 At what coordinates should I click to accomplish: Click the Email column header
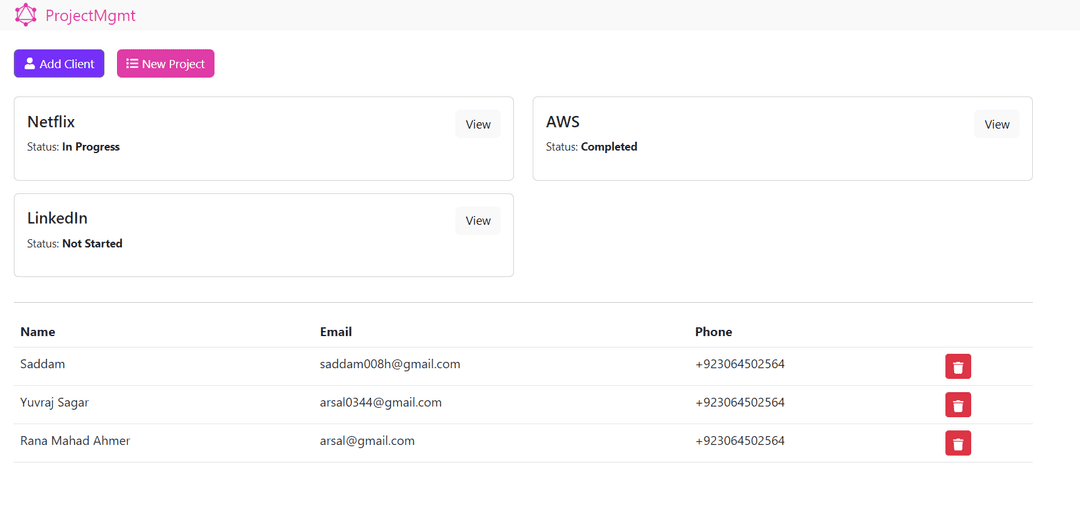pos(336,332)
